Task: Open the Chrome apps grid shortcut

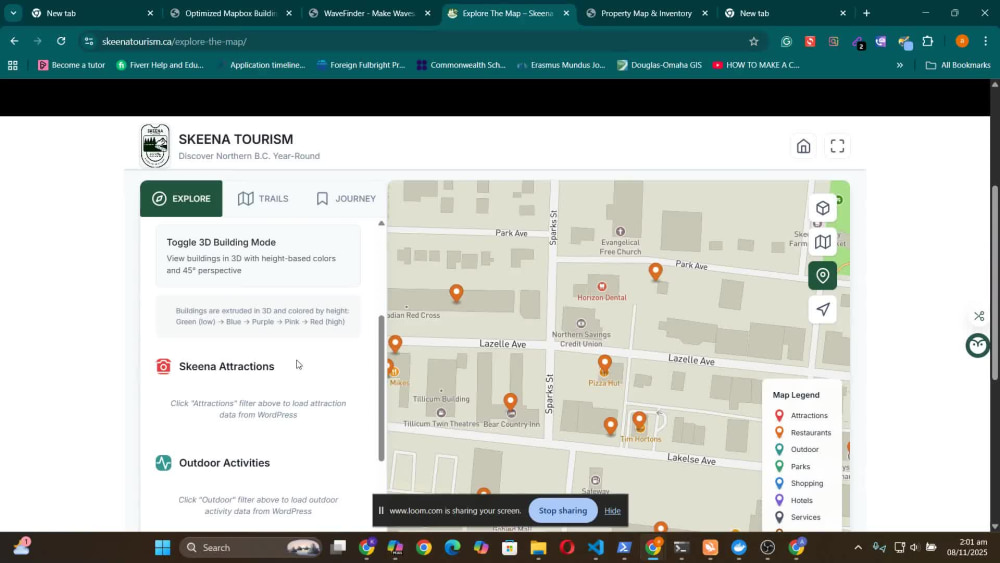Action: (13, 65)
